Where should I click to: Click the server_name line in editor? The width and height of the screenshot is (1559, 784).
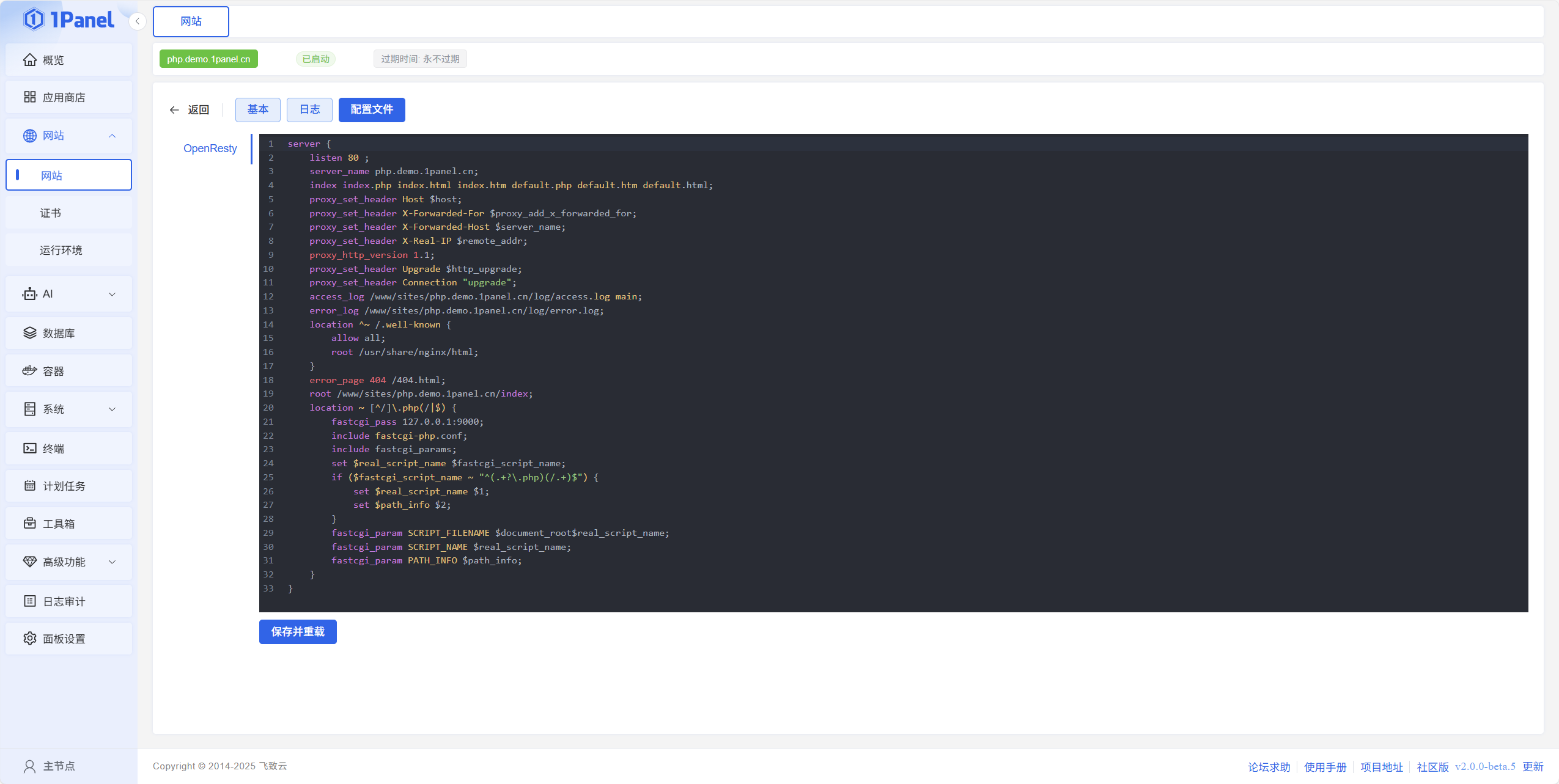(x=394, y=172)
